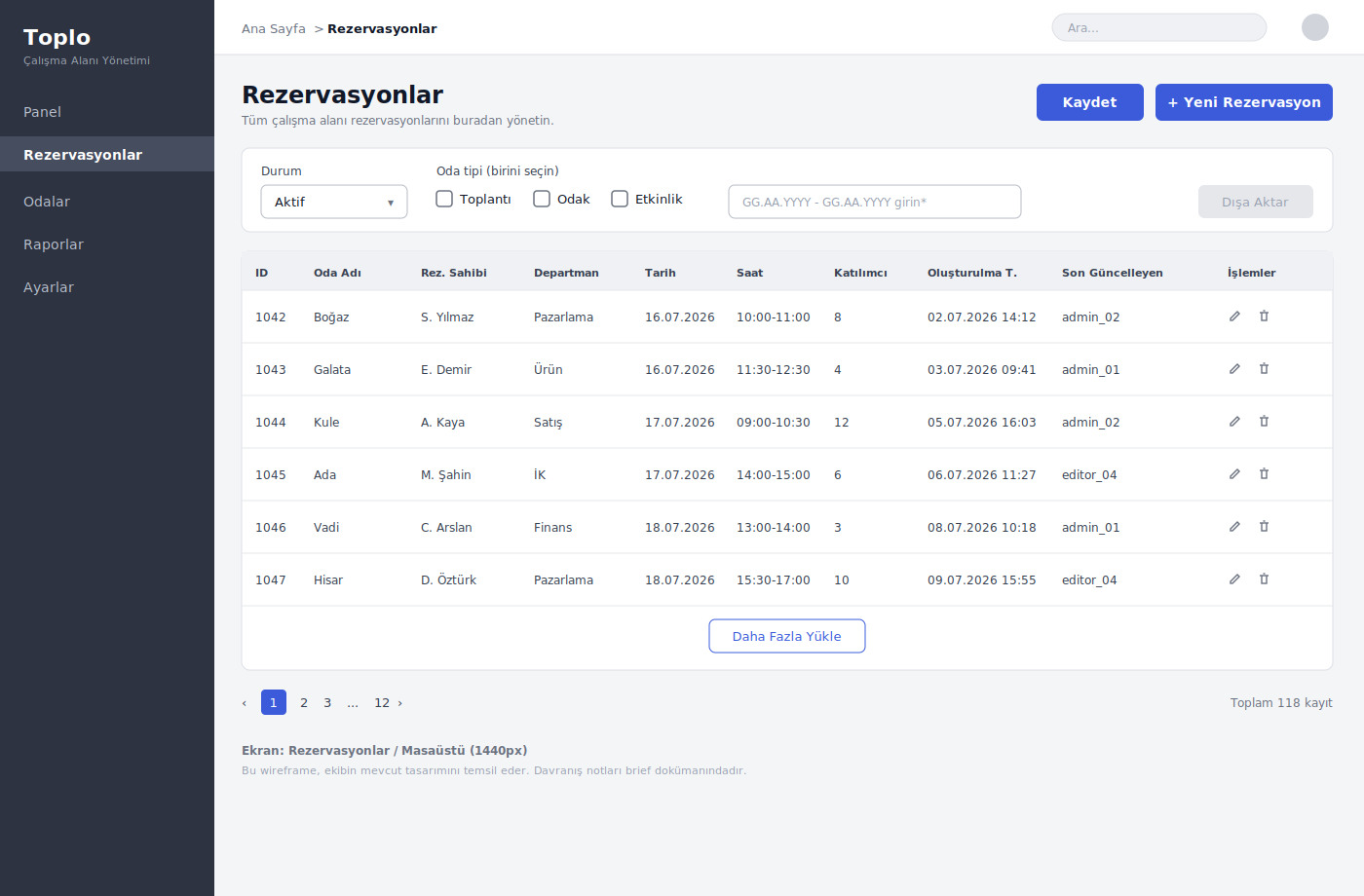Go to previous page arrow in pagination
1364x896 pixels.
coord(245,703)
